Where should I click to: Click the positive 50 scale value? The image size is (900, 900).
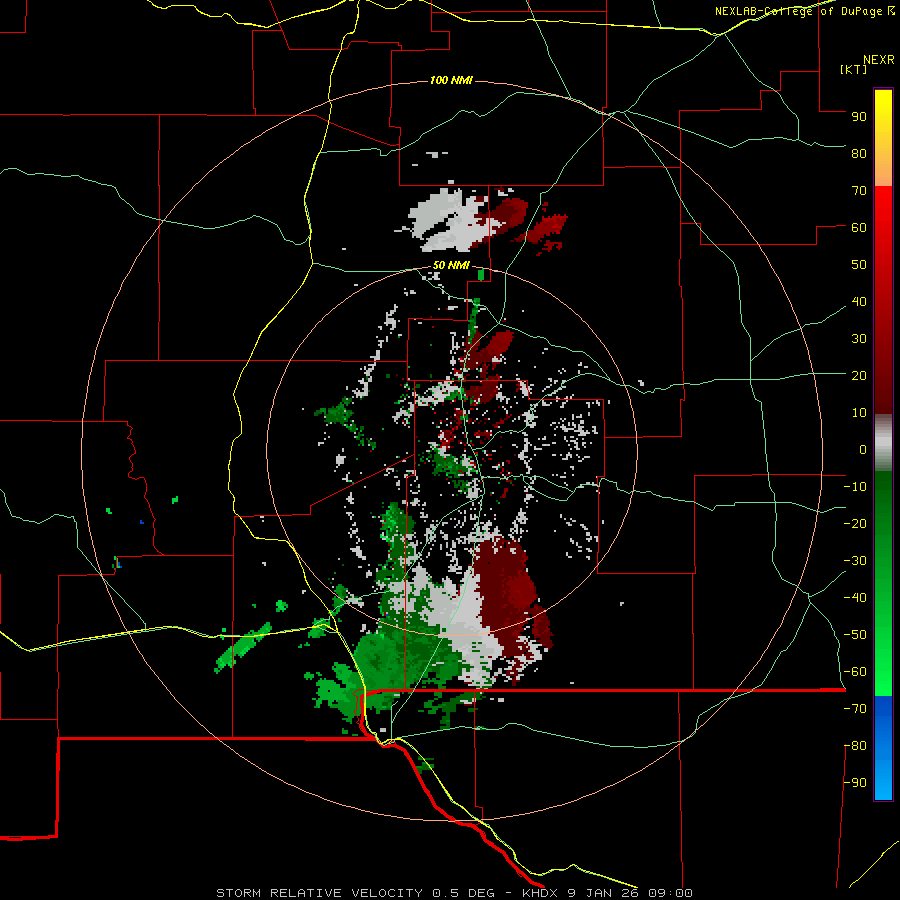click(x=859, y=265)
